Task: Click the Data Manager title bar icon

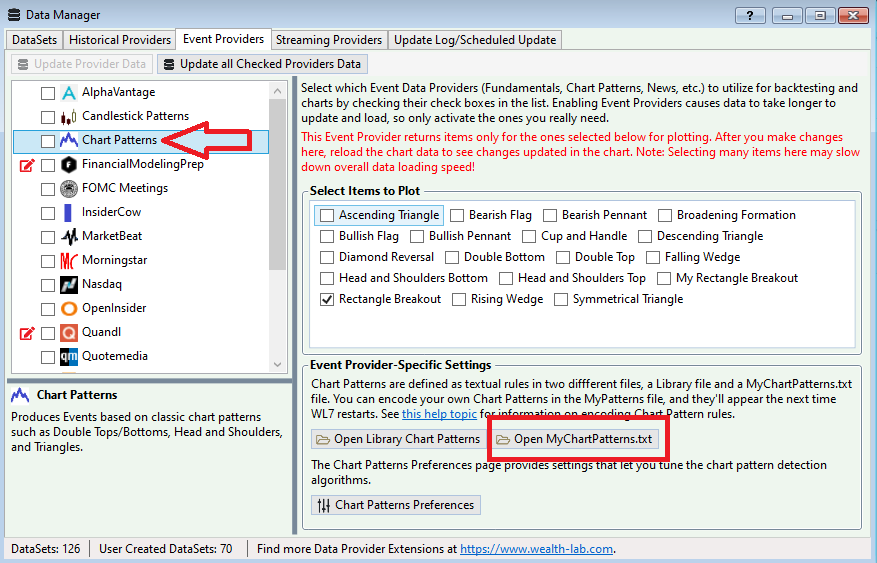Action: tap(14, 15)
